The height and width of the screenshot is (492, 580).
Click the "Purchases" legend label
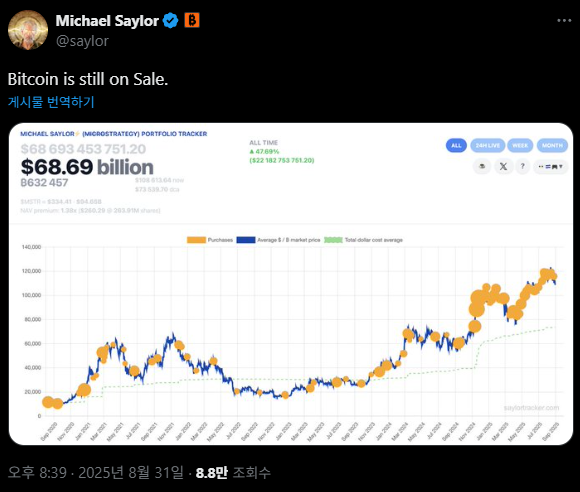(220, 240)
